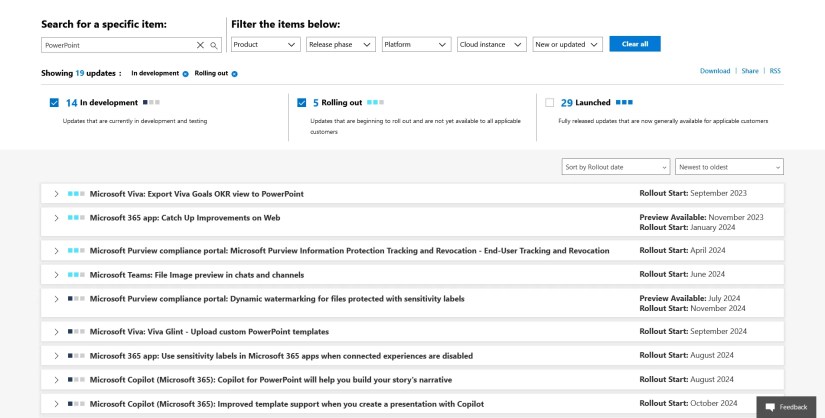
Task: Uncheck the Rolling out checkbox
Action: 301,102
